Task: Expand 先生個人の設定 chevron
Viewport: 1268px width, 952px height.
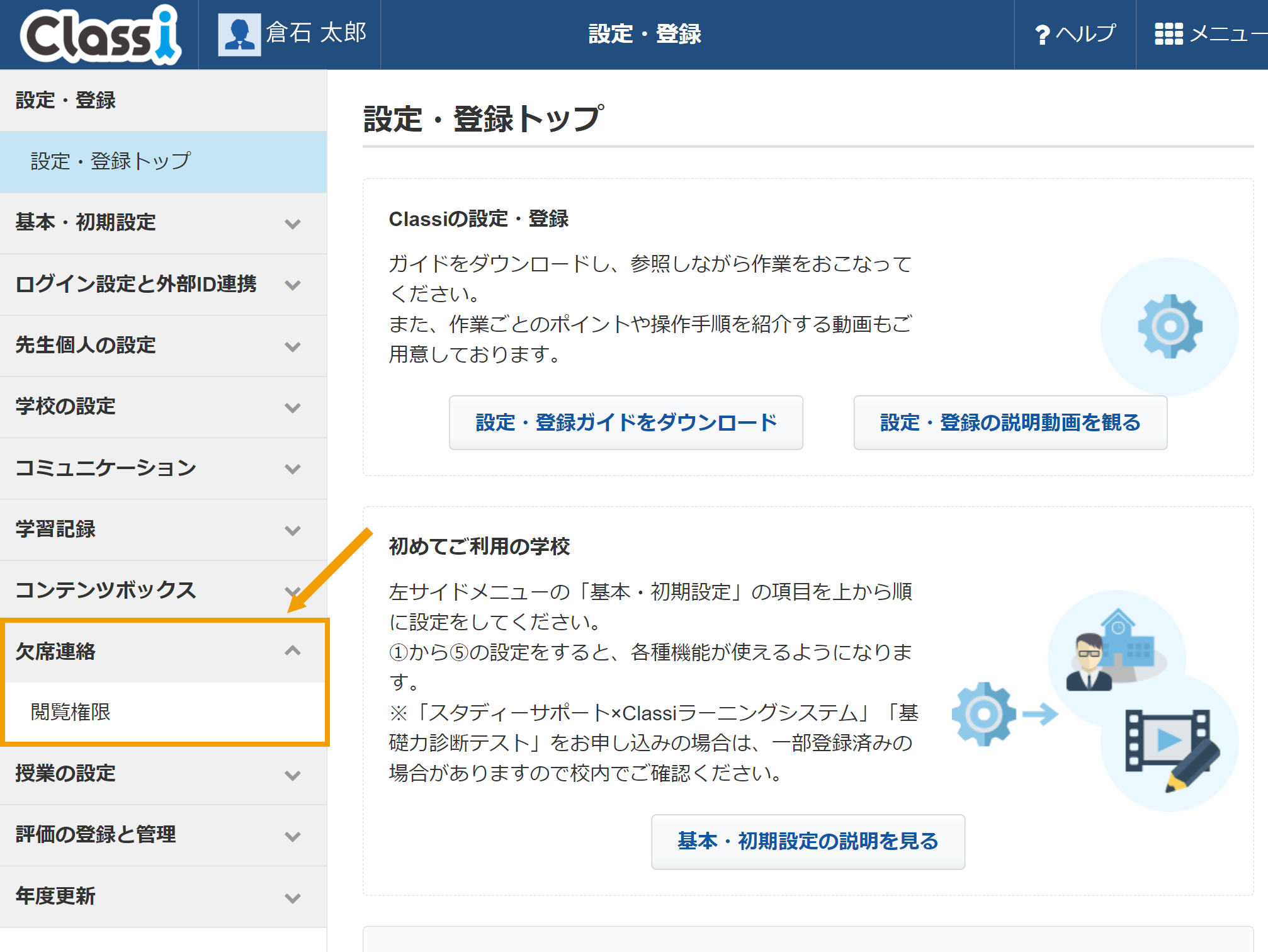Action: [x=292, y=346]
